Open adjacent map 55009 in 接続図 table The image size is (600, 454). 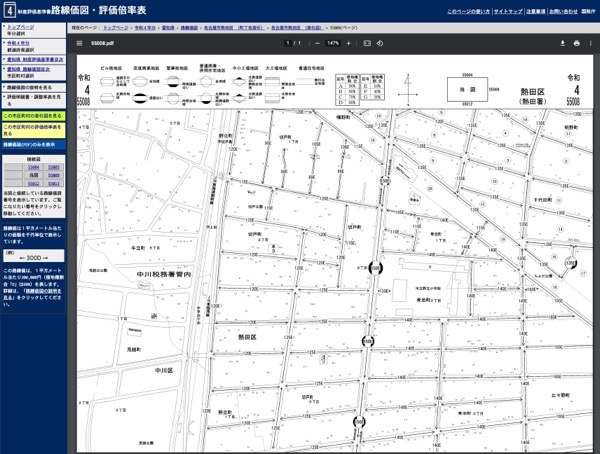click(54, 175)
